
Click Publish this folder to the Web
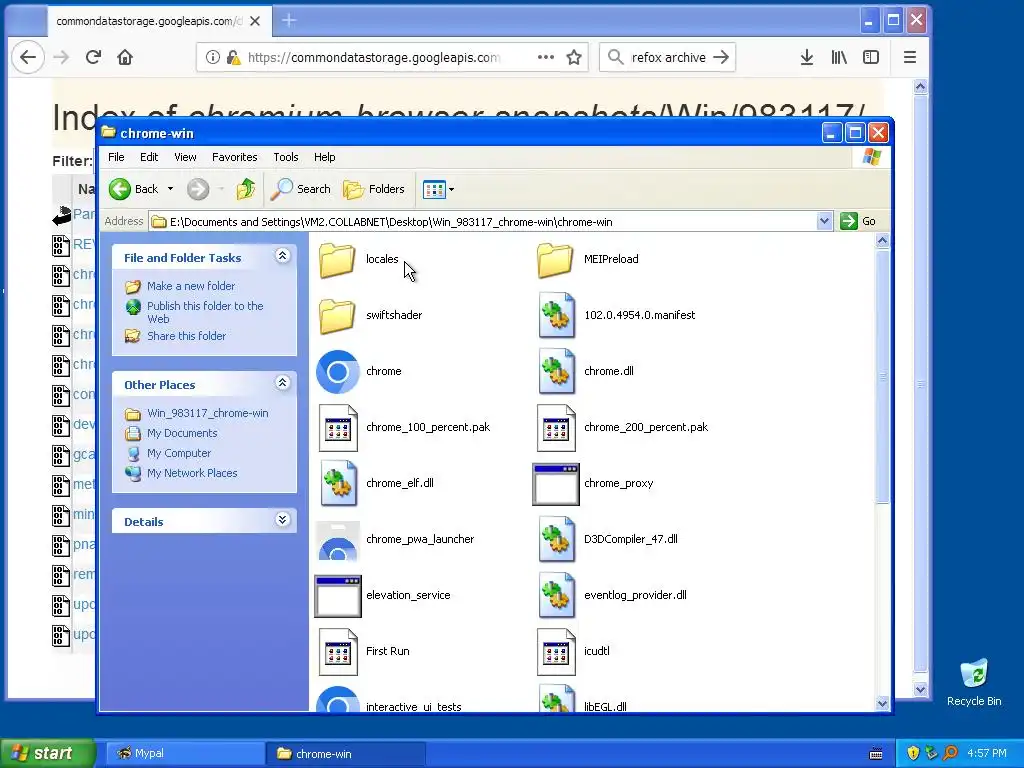(x=205, y=312)
